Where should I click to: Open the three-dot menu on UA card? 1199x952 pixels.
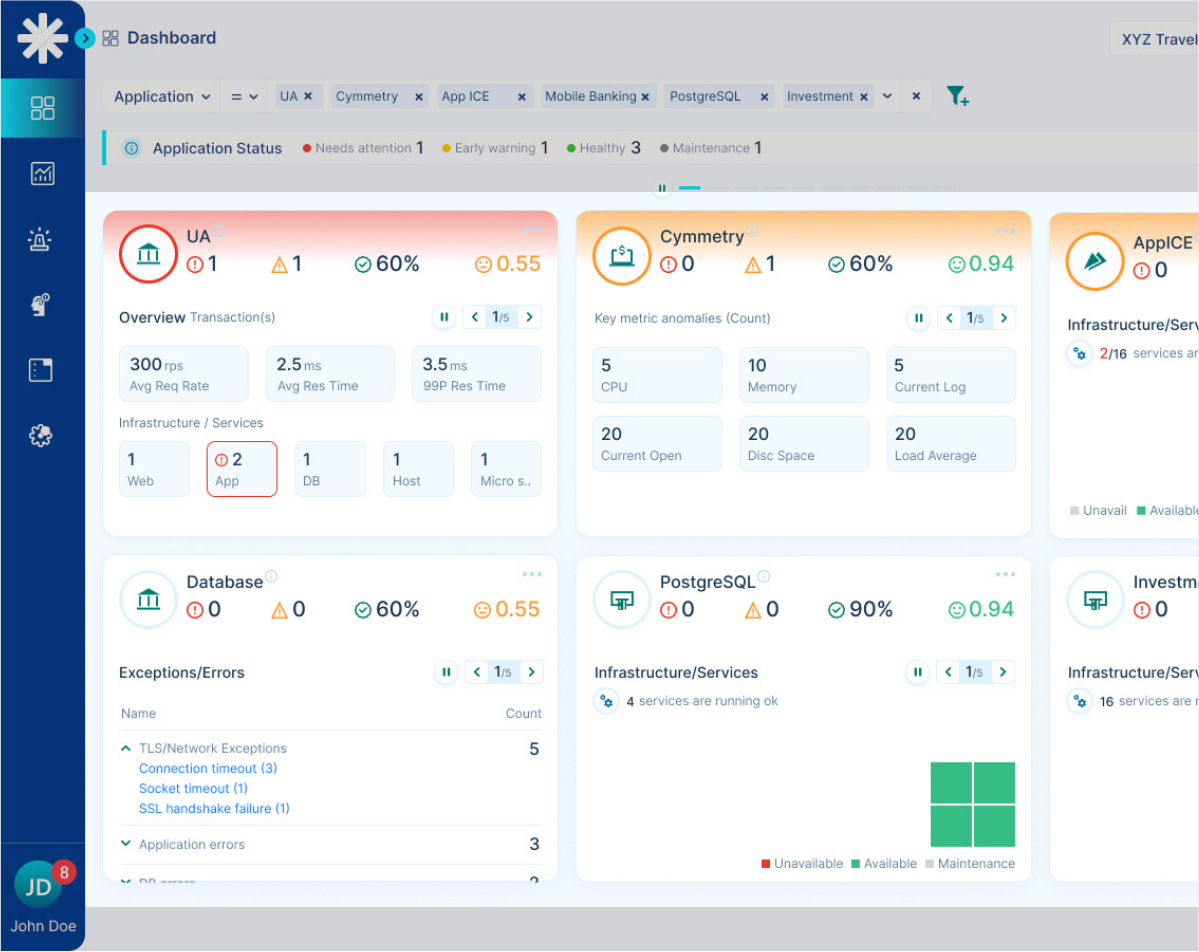tap(531, 229)
